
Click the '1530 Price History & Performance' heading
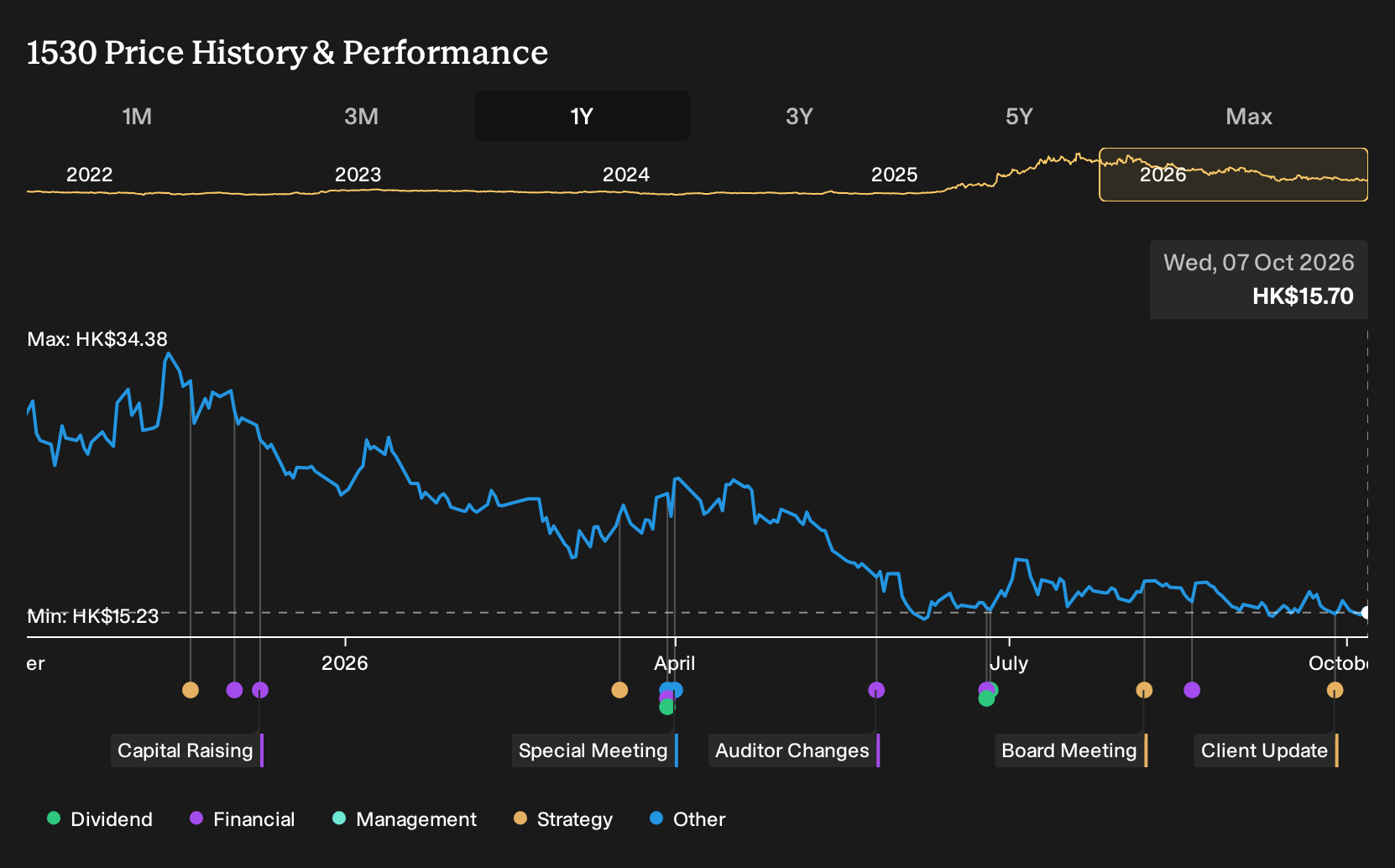click(287, 52)
